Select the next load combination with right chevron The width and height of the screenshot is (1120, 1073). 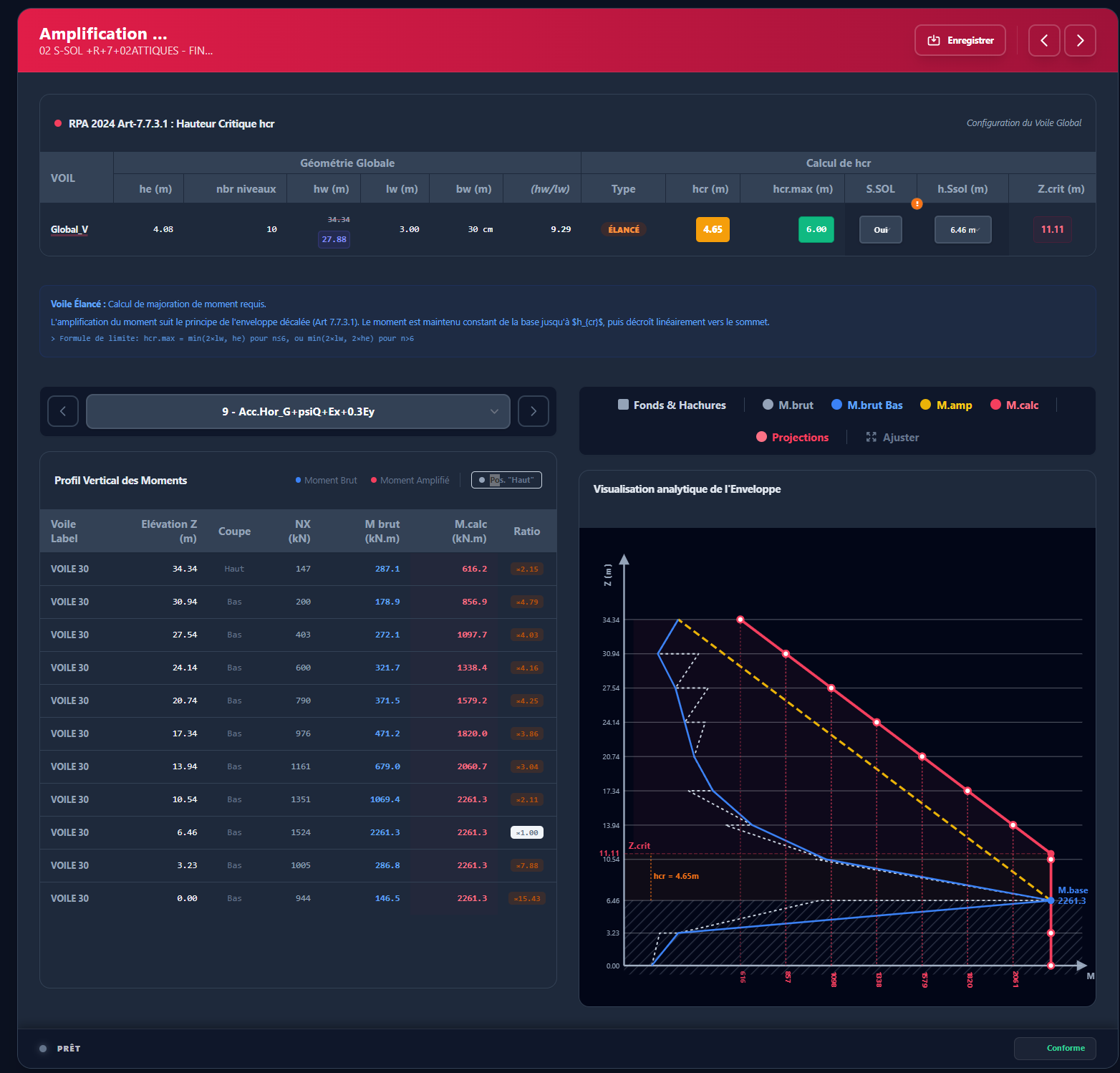point(533,410)
